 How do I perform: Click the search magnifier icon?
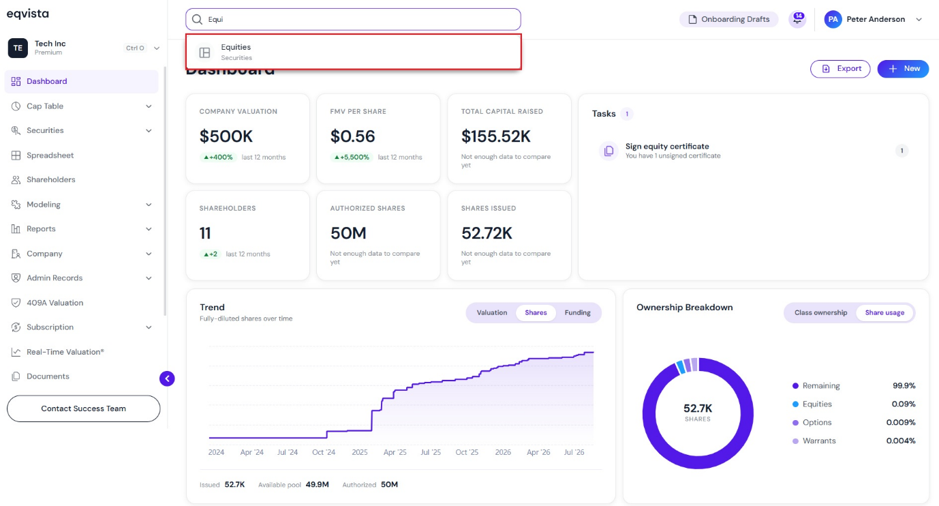click(197, 19)
